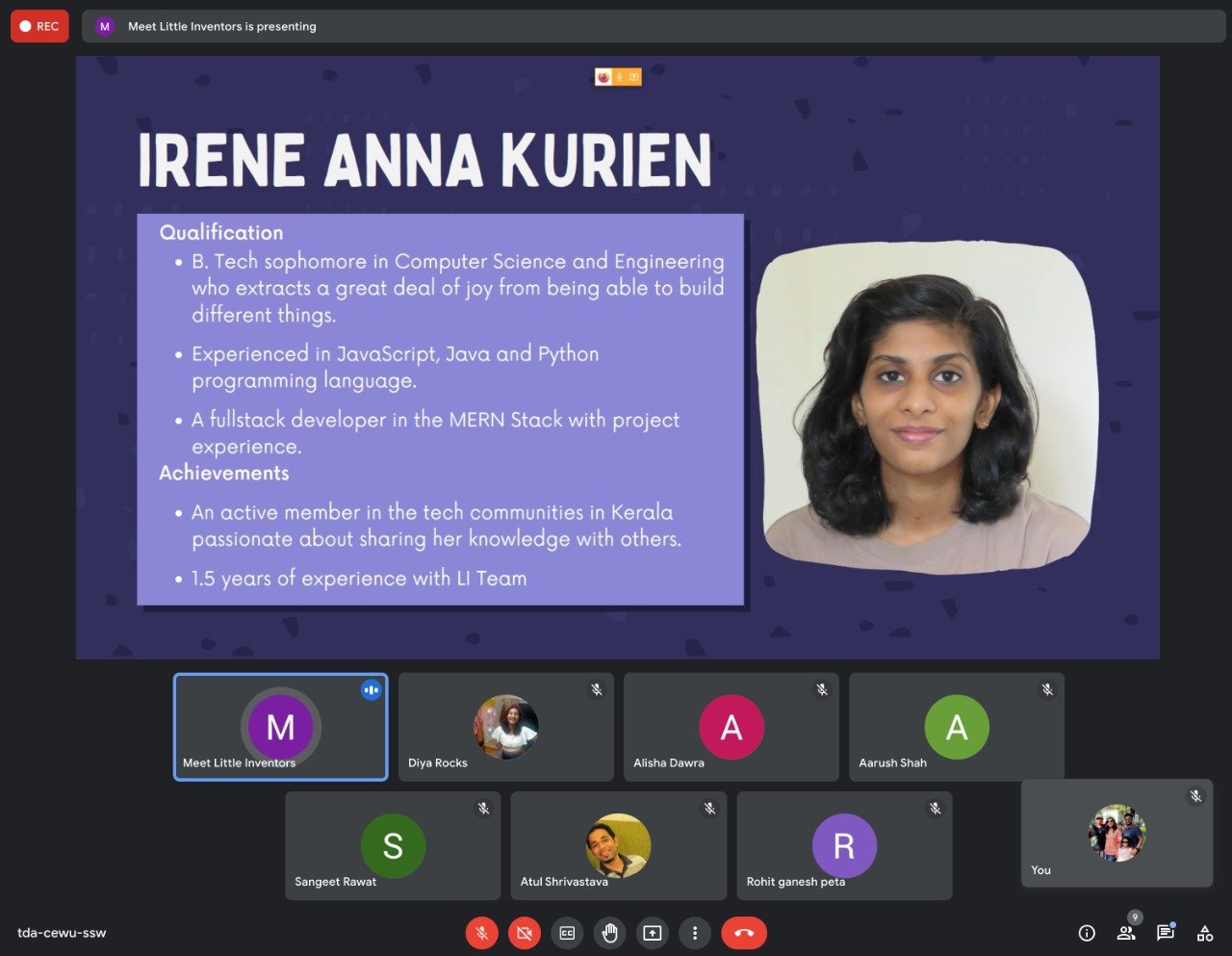Click Aarush Shah's participant tile
The image size is (1232, 956).
[956, 727]
